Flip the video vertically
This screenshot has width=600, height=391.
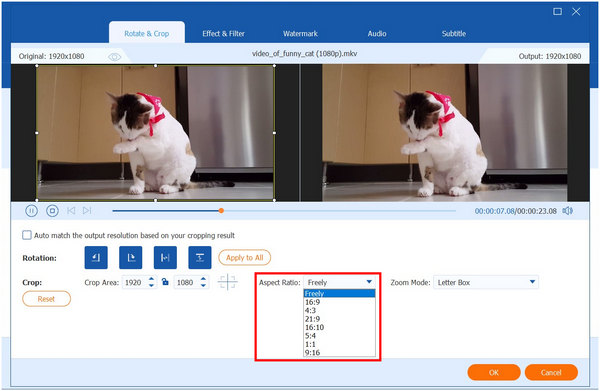[x=200, y=257]
